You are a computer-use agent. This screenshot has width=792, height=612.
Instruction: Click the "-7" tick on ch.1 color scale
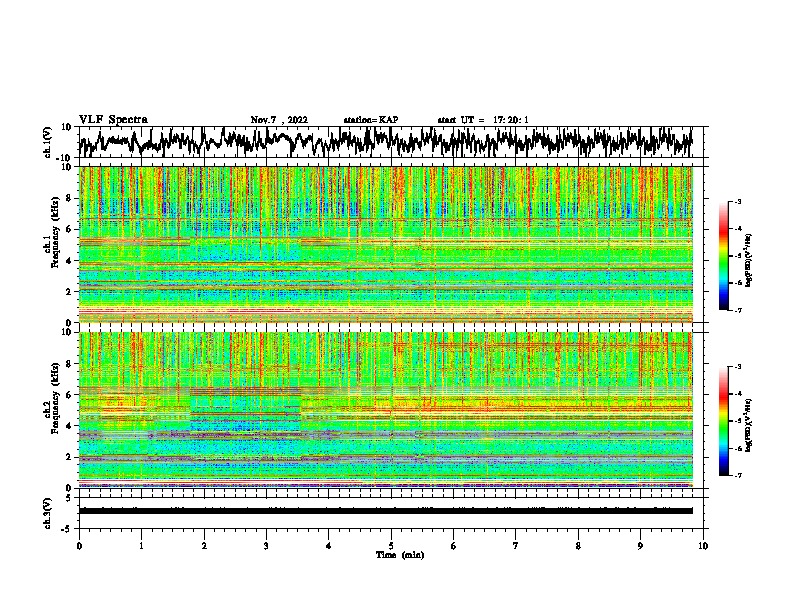(738, 310)
